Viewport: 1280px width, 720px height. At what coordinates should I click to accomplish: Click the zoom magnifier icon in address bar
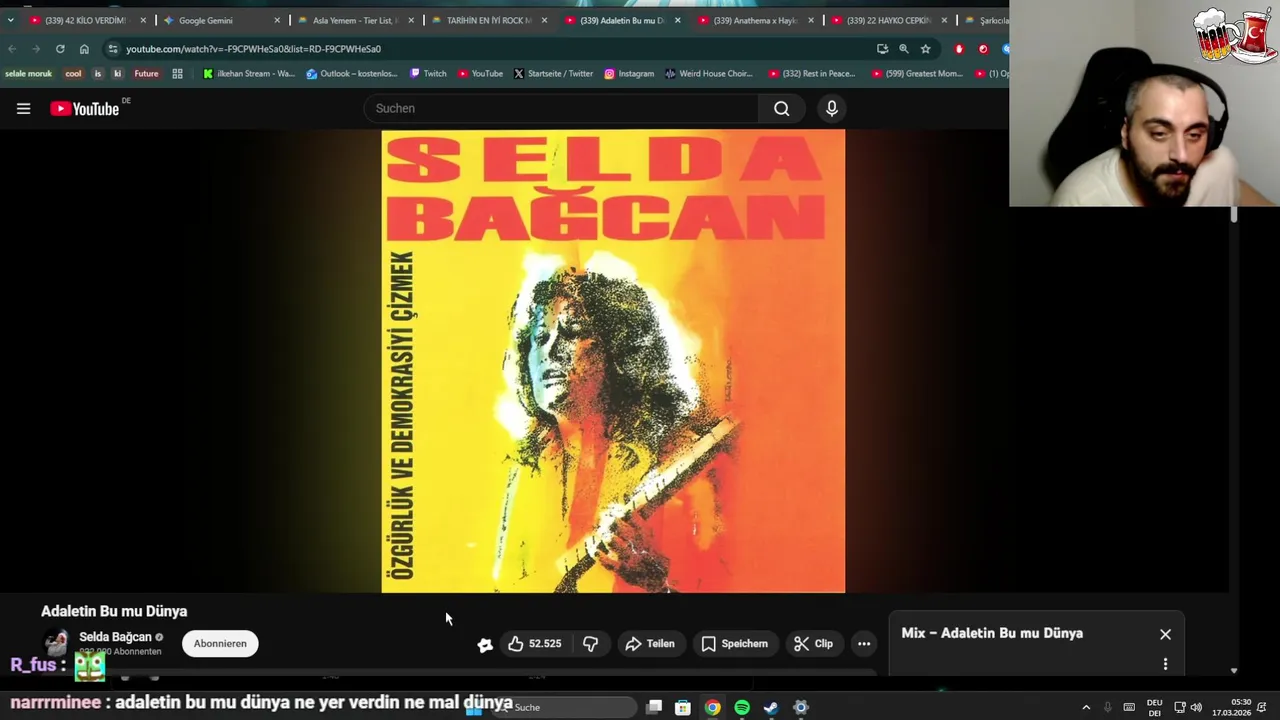(904, 49)
